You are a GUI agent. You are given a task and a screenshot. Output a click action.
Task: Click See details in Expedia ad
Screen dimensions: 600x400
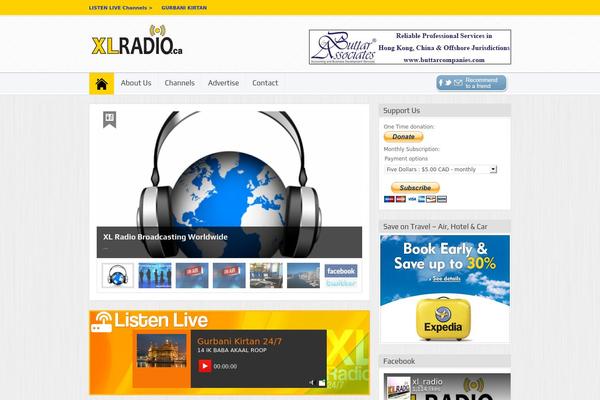447,278
